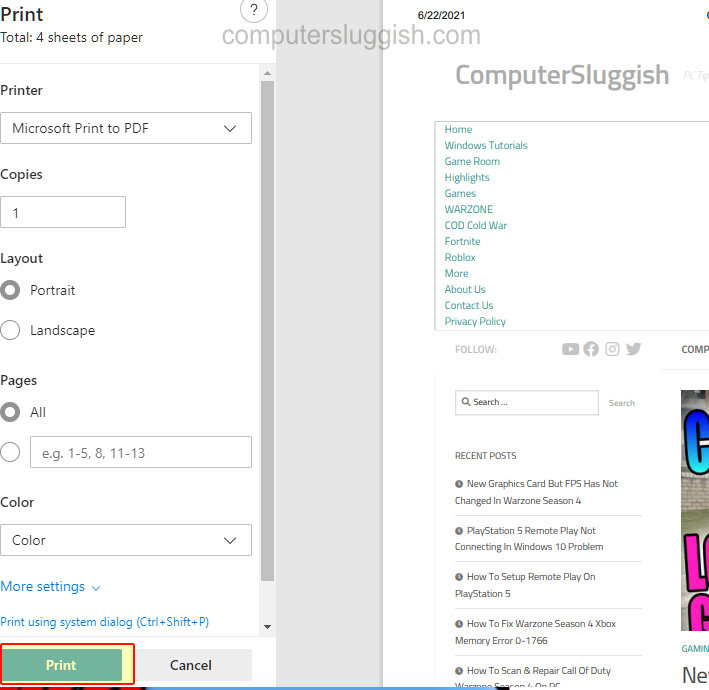Screen dimensions: 709x690
Task: Click the article thumbnail image in preview
Action: click(x=695, y=510)
